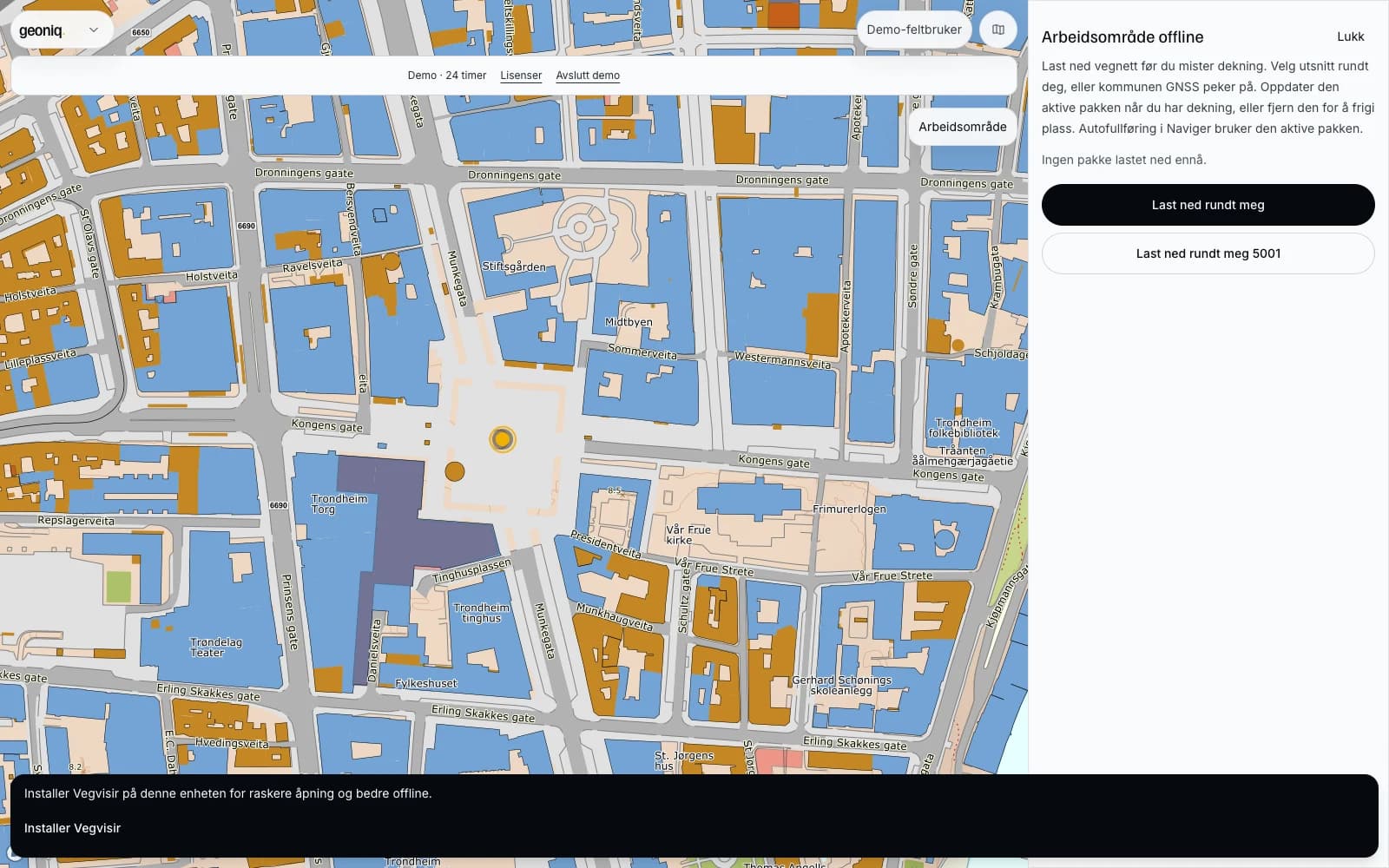Click 'Ingen pakke lastet ned ennå.' text
This screenshot has height=868, width=1389.
coord(1123,160)
